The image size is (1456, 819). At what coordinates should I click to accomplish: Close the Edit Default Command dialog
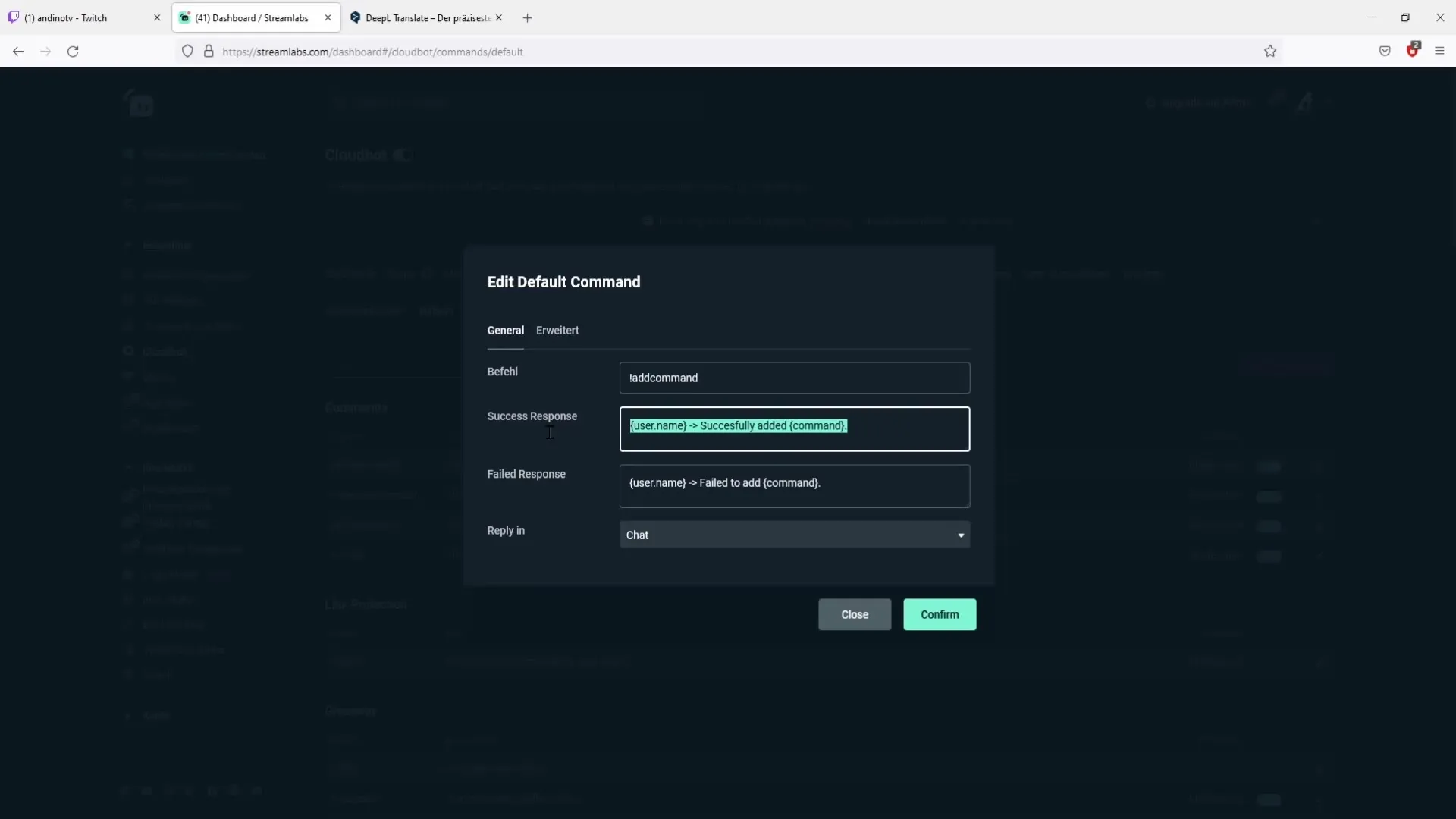[855, 614]
